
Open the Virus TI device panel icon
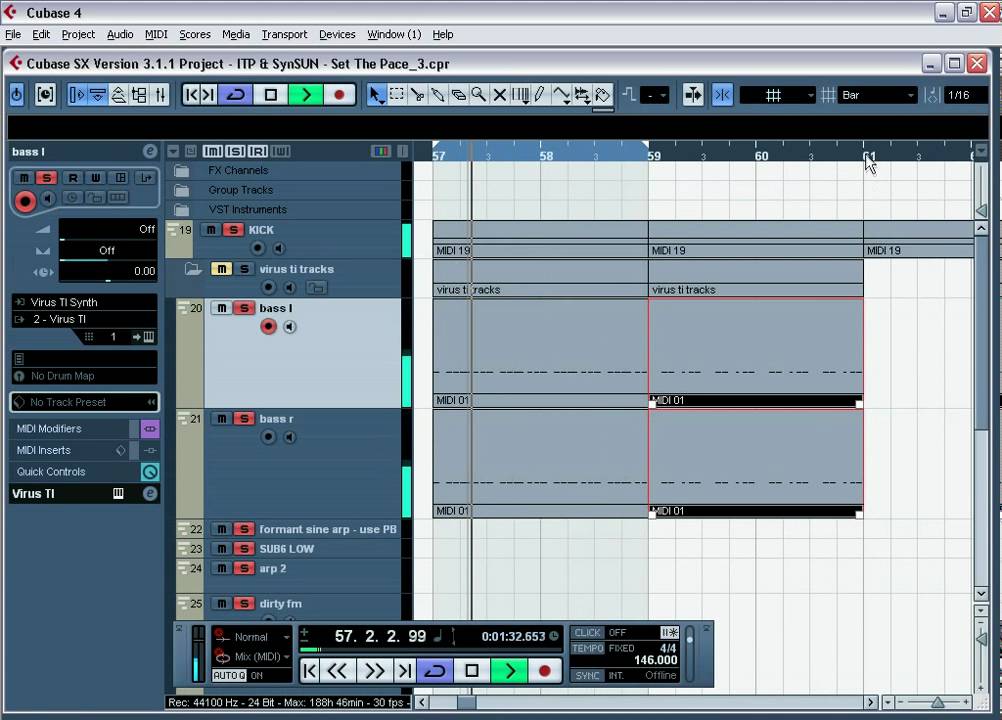[118, 493]
